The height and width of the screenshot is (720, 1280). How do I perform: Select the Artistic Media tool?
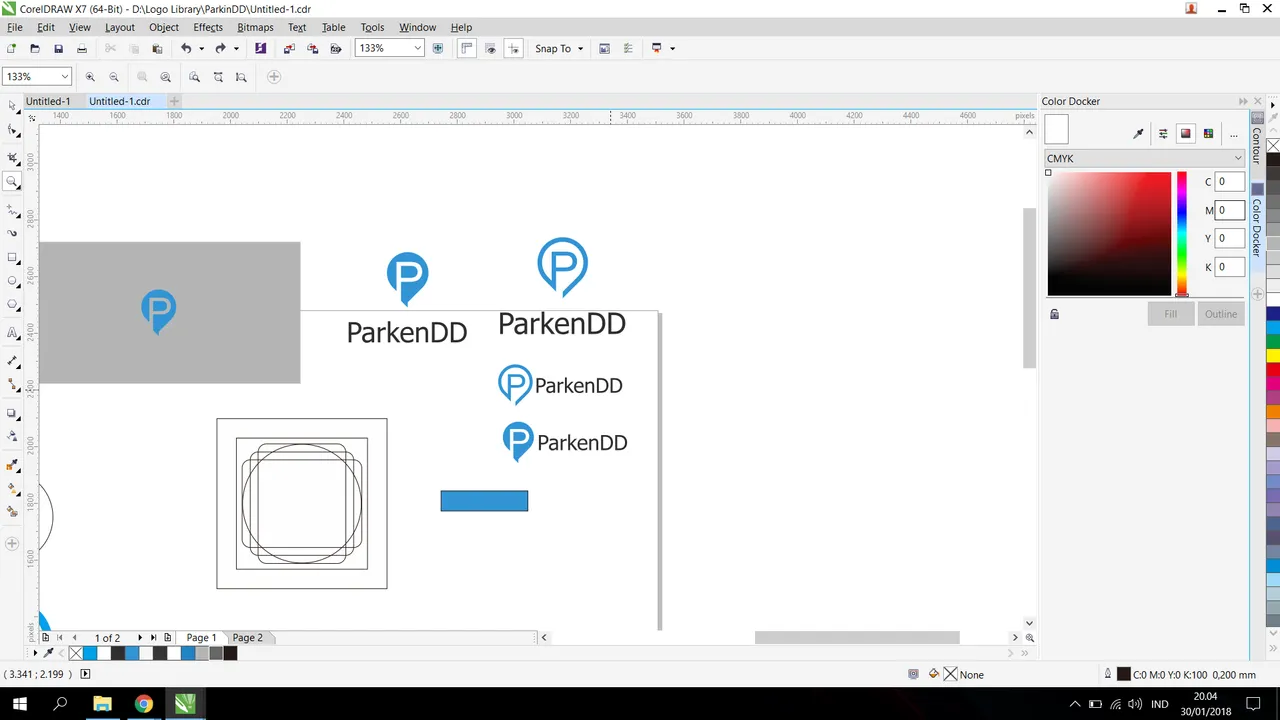[x=12, y=233]
